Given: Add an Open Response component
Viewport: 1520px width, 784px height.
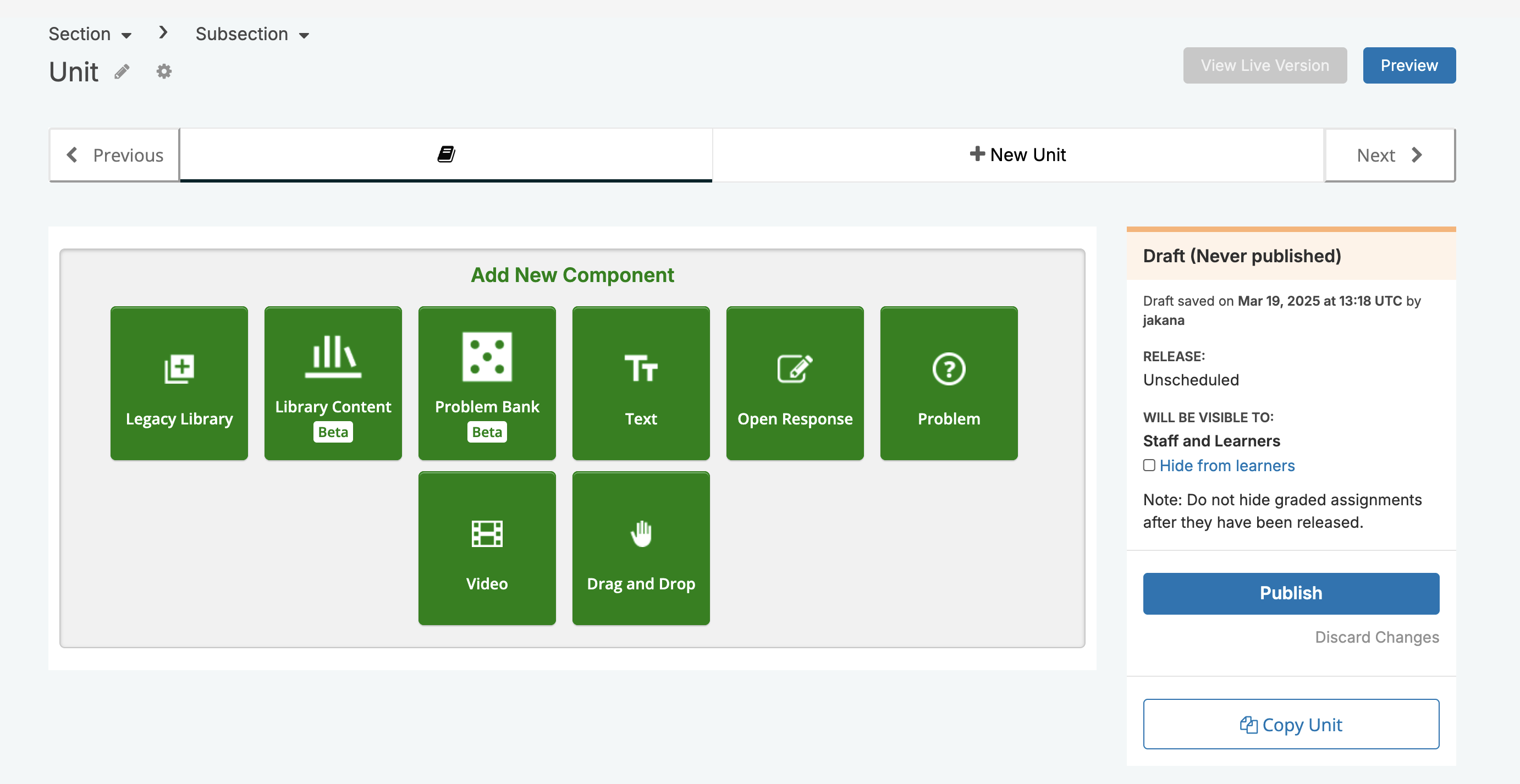Looking at the screenshot, I should (795, 383).
